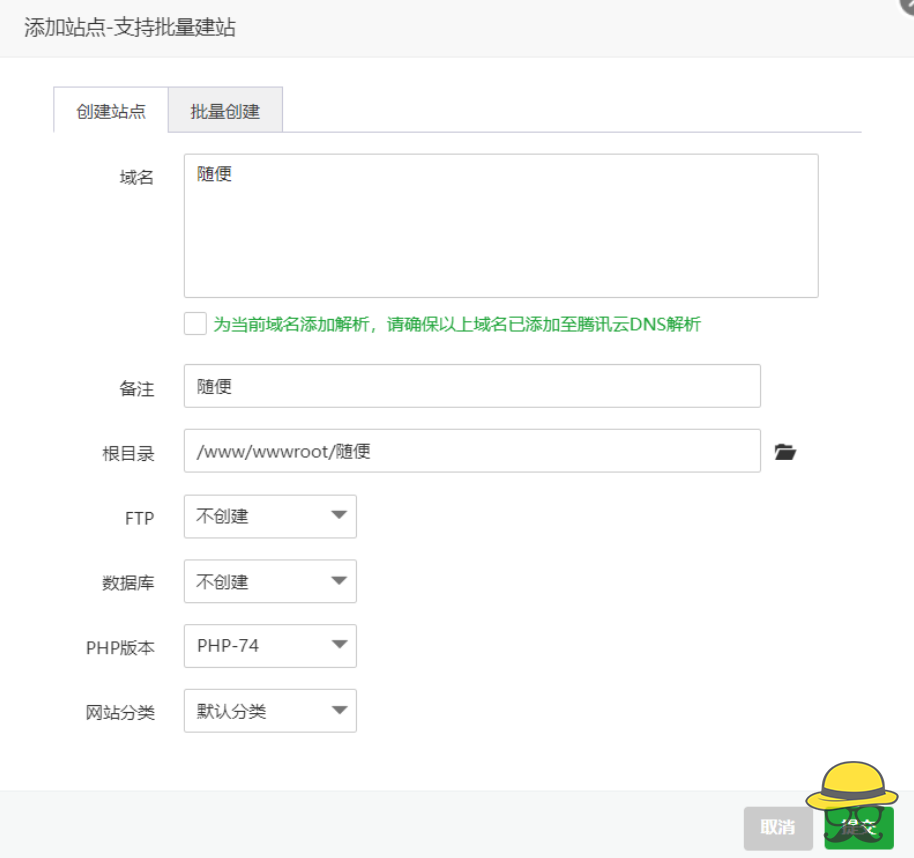This screenshot has width=914, height=858.
Task: Enable 为当前域名添加解析 checkbox
Action: [x=194, y=323]
